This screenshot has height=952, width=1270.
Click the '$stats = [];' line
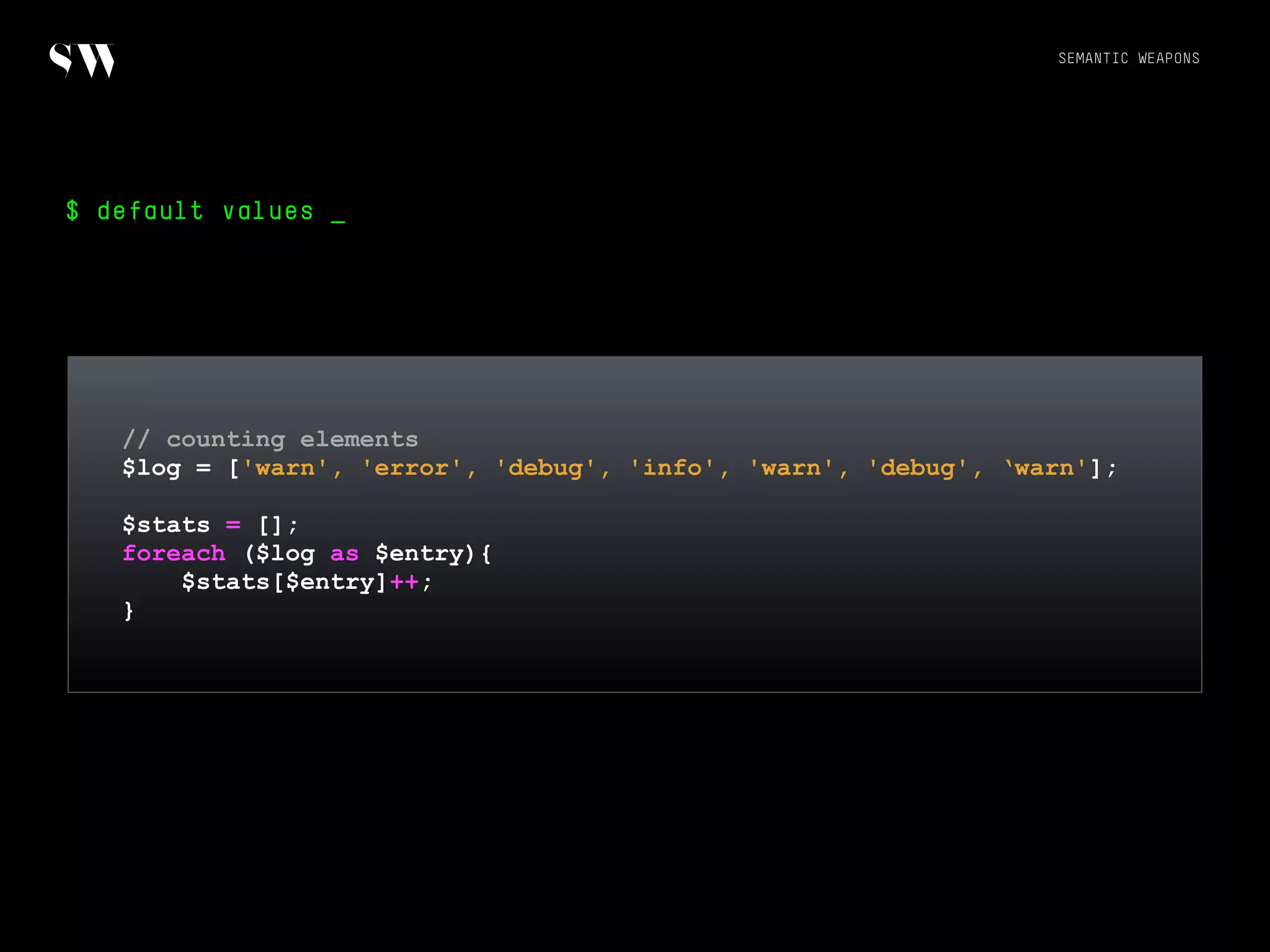(210, 525)
